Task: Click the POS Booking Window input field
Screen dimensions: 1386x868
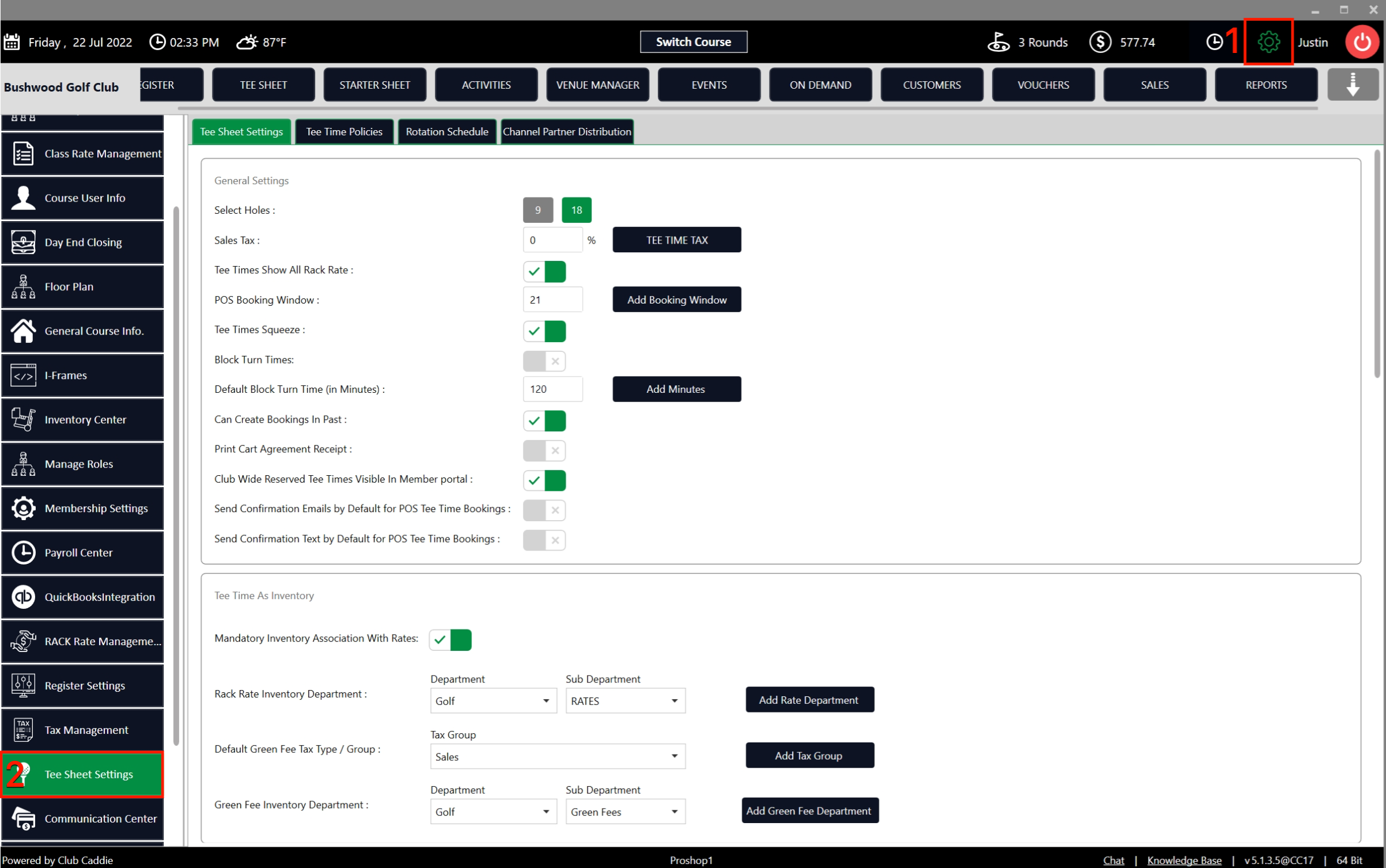Action: click(552, 300)
